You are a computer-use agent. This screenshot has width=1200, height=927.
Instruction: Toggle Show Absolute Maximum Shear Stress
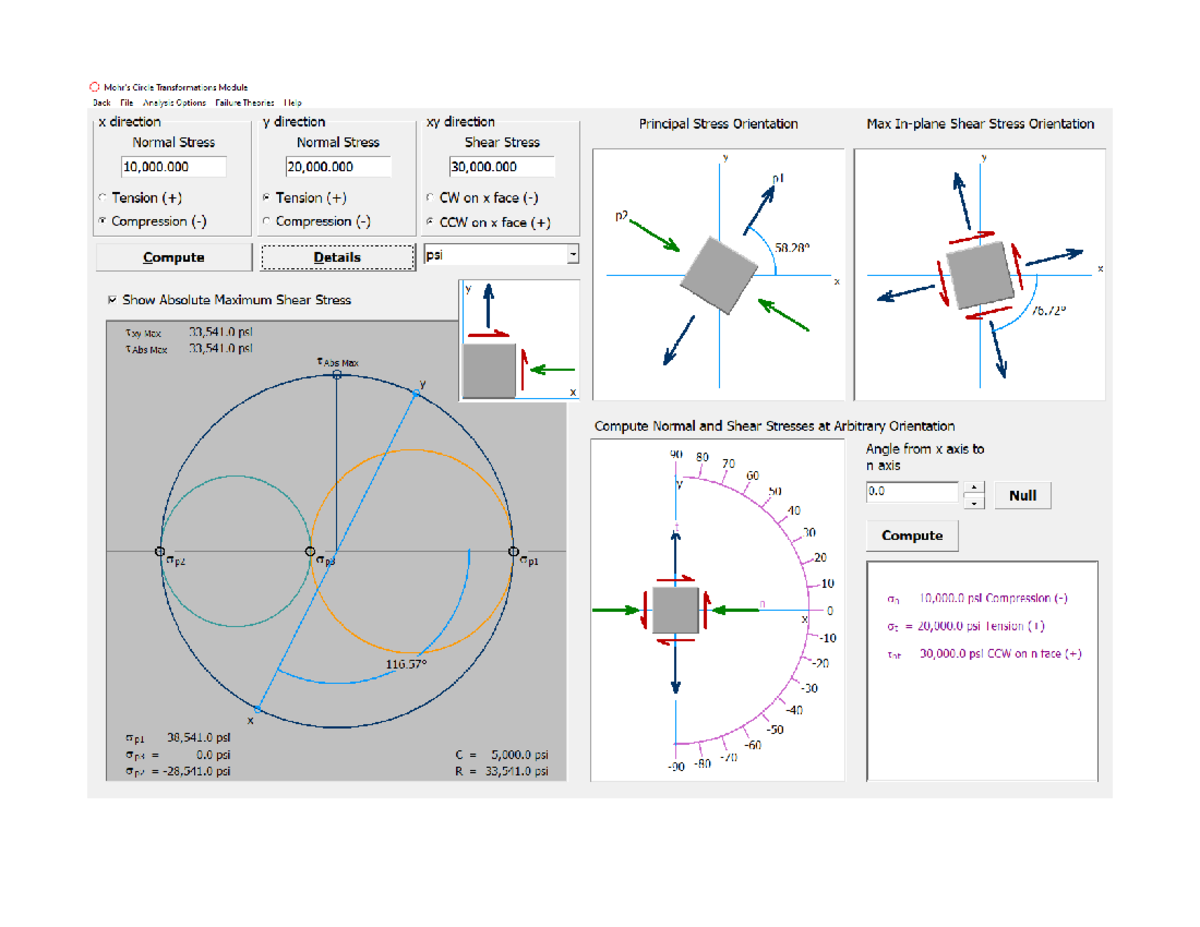pos(110,299)
